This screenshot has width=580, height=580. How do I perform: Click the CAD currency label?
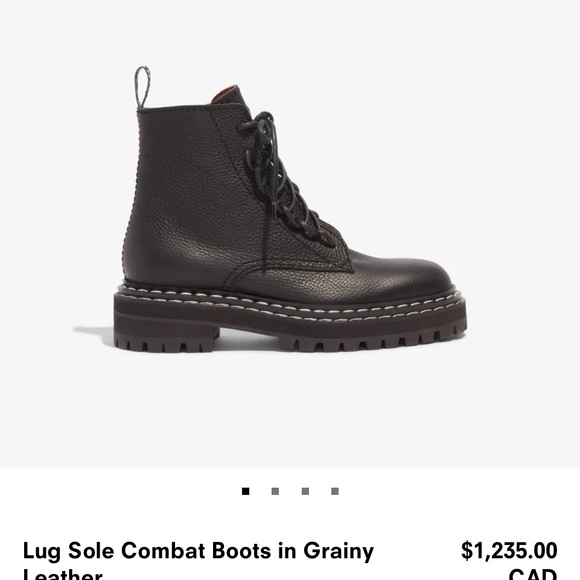[x=533, y=574]
